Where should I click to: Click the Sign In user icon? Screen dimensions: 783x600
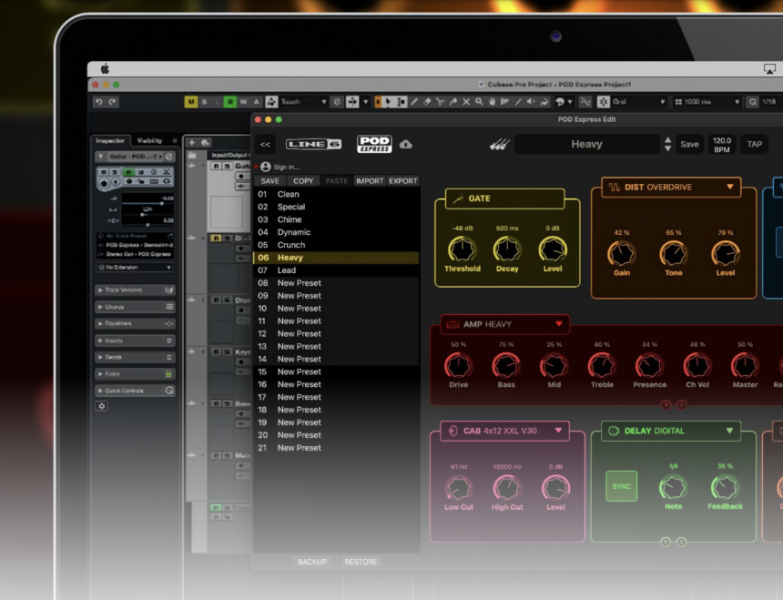(266, 167)
